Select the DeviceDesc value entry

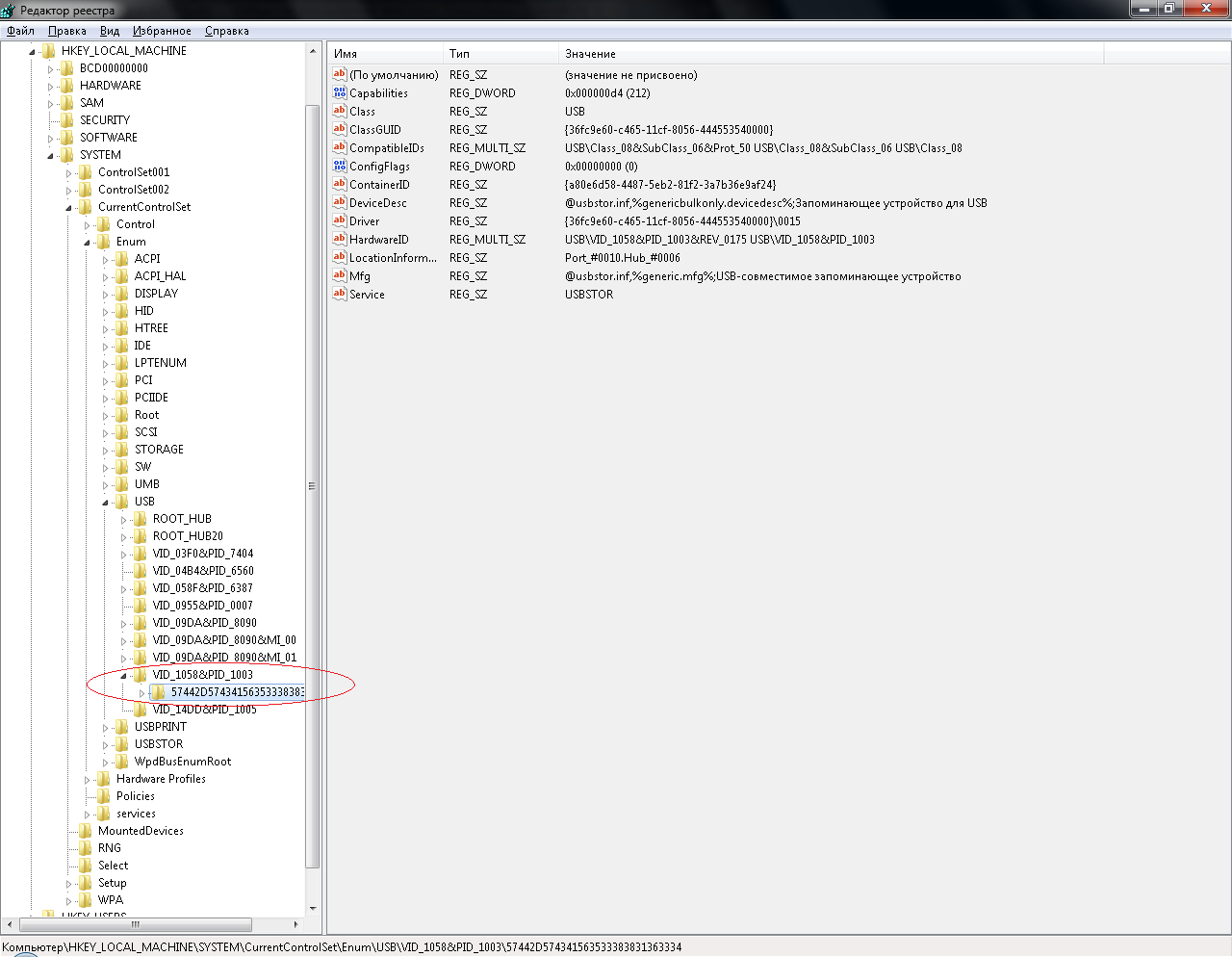click(x=377, y=203)
